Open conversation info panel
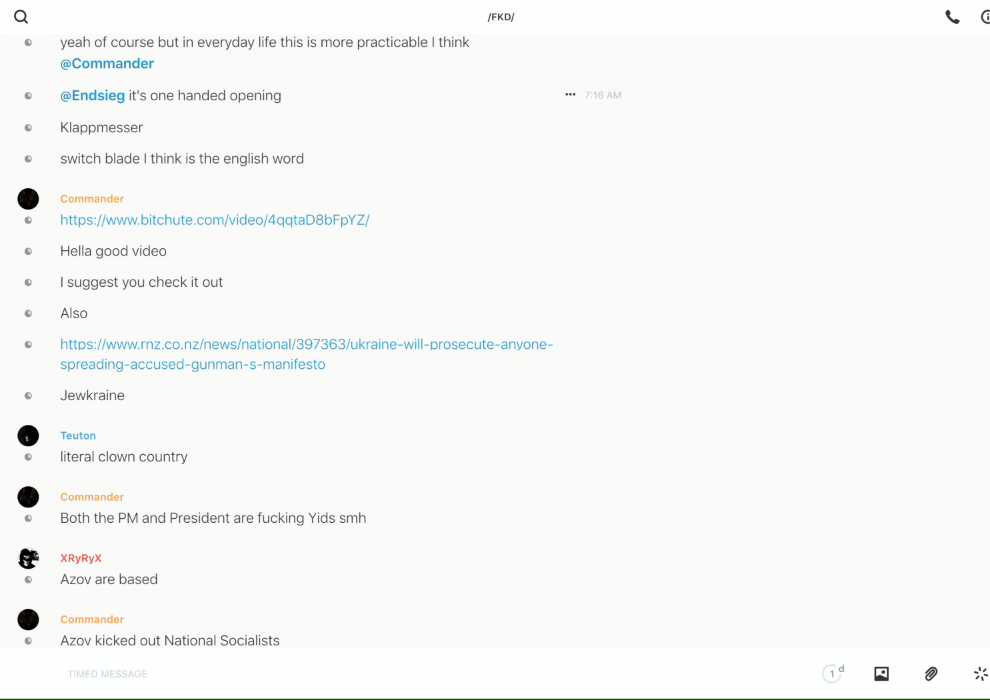Viewport: 990px width, 700px height. (984, 17)
